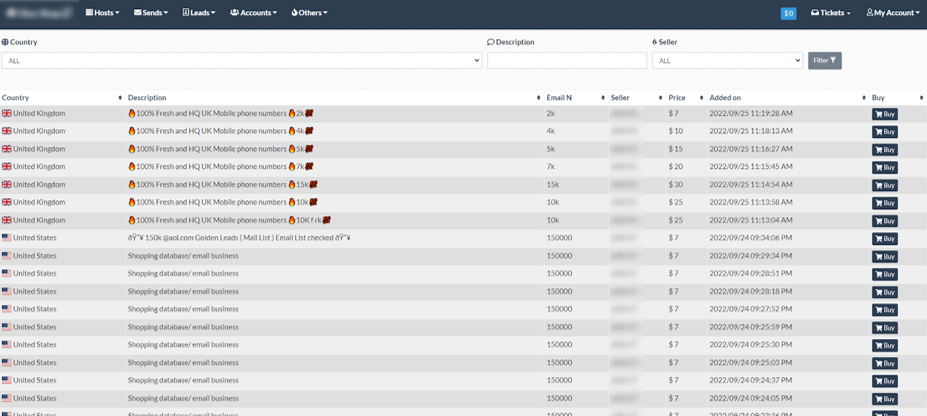Open the Hosts menu
This screenshot has width=927, height=416.
tap(102, 13)
